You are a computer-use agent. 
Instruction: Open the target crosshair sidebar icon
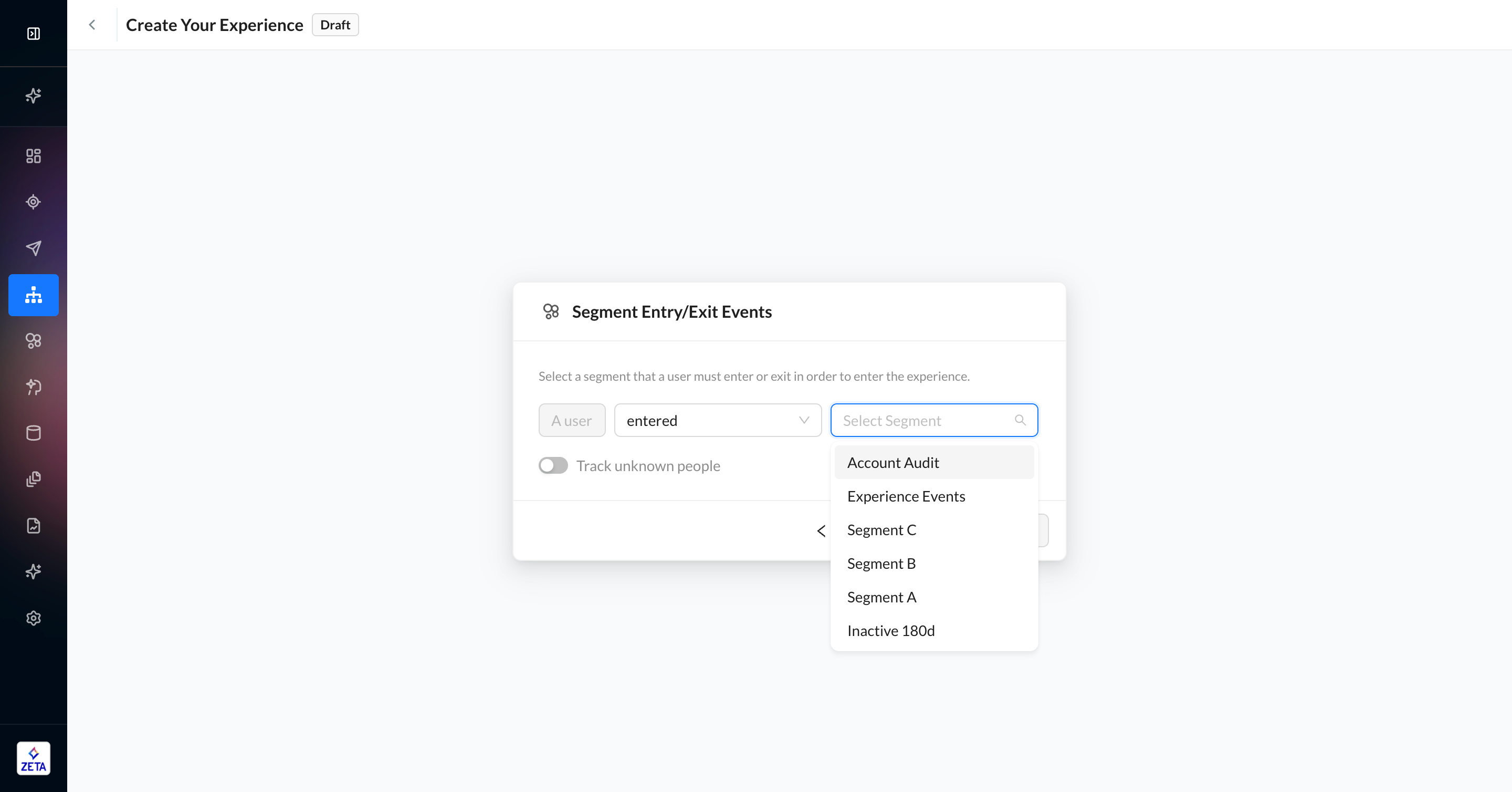(x=34, y=202)
